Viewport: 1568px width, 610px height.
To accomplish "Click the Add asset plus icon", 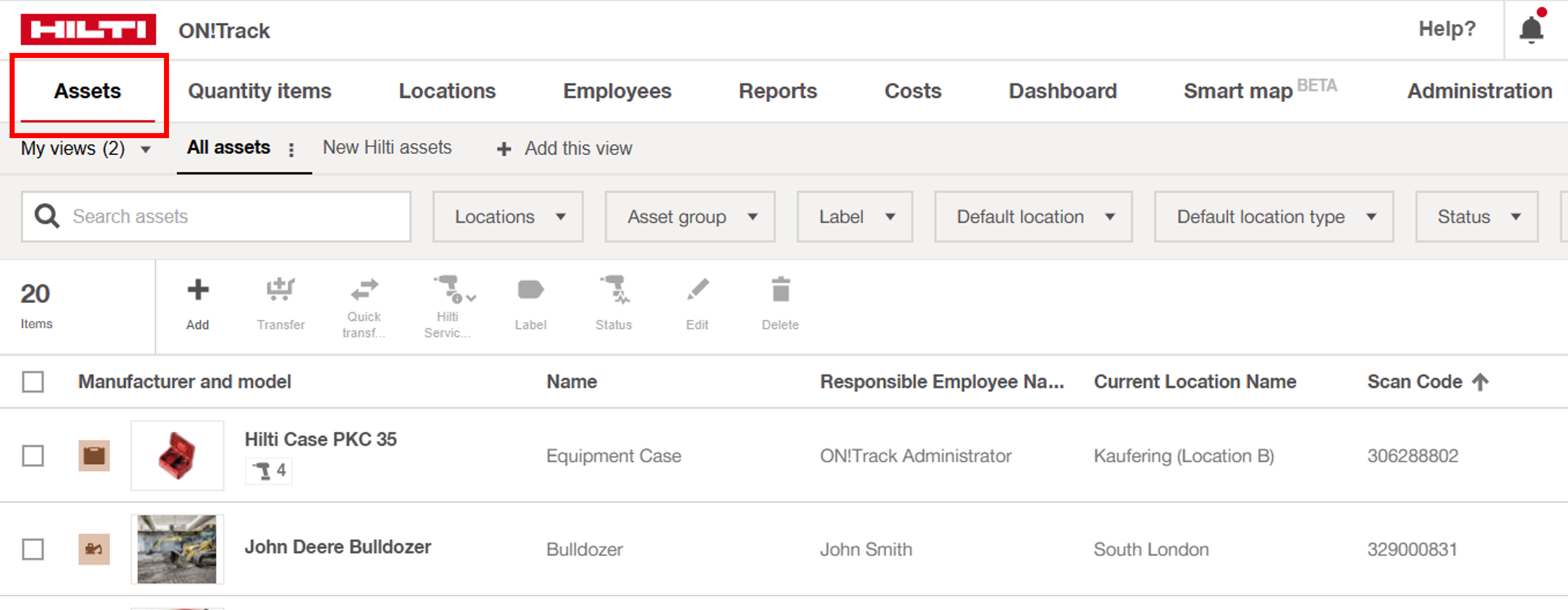I will point(198,290).
